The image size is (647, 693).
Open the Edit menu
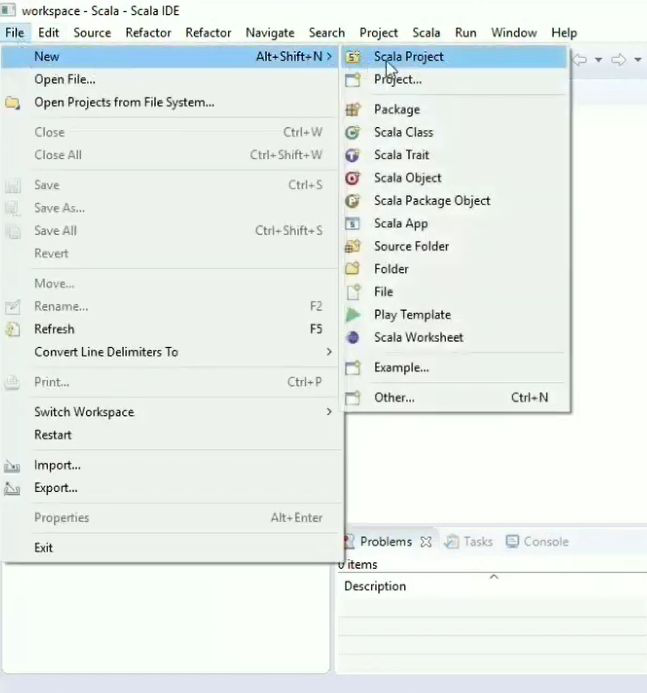click(48, 33)
